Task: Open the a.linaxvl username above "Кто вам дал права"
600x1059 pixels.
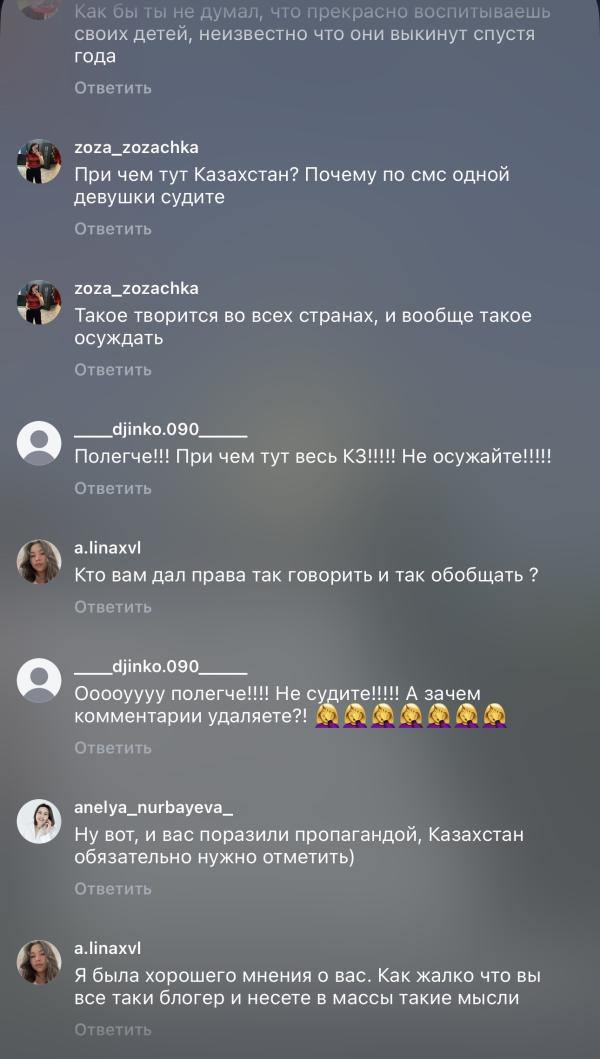Action: tap(107, 548)
